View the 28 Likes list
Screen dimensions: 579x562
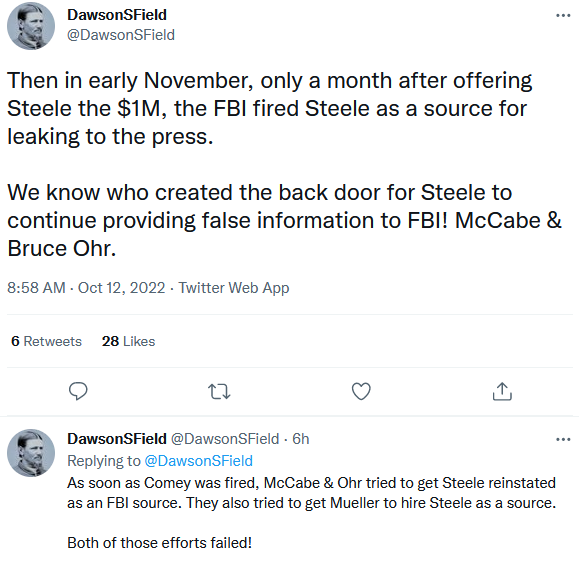click(129, 341)
